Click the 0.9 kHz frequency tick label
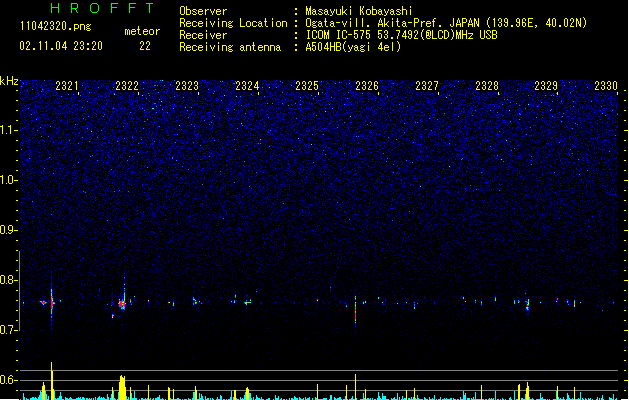The height and width of the screenshot is (400, 629). (8, 230)
